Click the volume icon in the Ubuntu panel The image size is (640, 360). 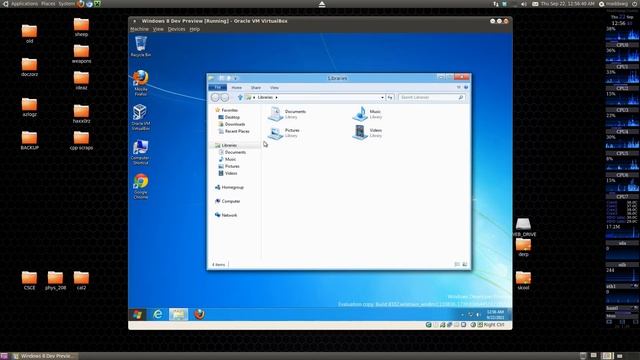pos(524,4)
